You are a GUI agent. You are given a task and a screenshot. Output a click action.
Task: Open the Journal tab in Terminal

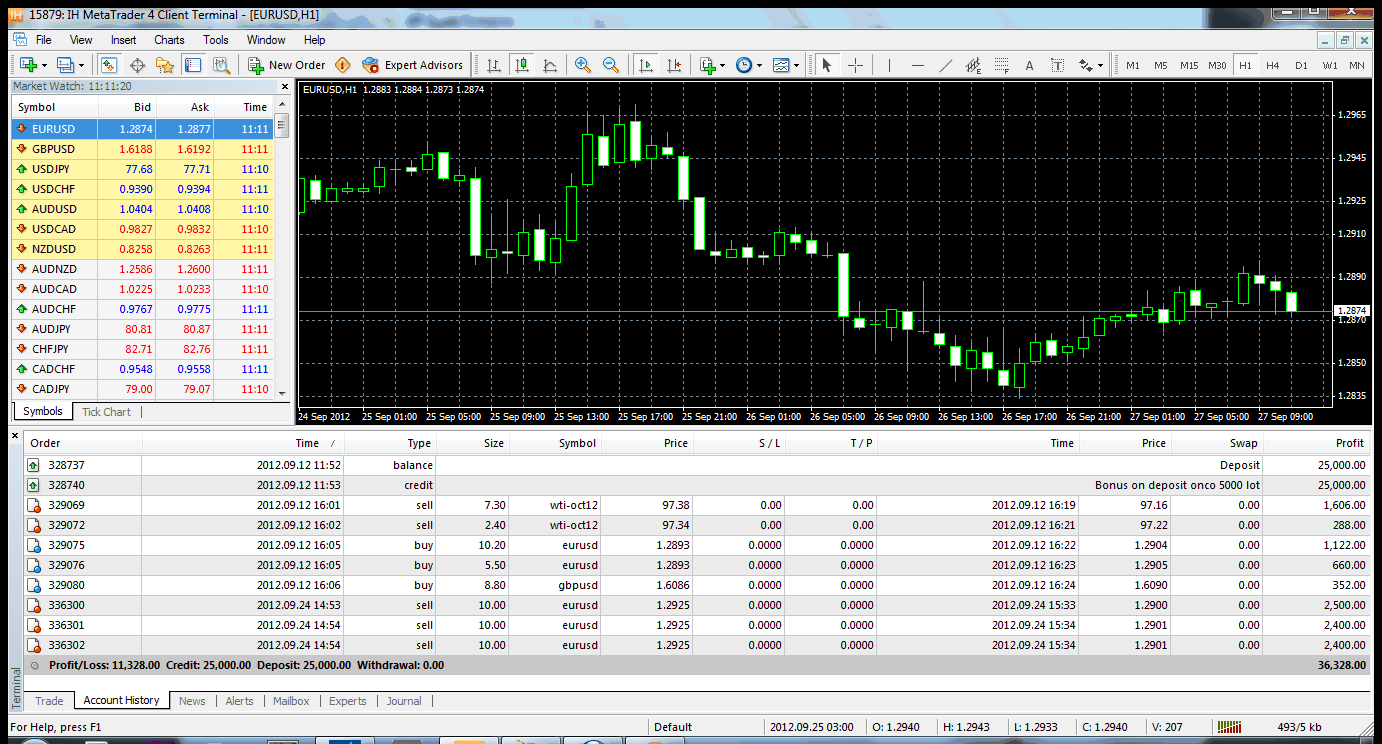coord(404,701)
